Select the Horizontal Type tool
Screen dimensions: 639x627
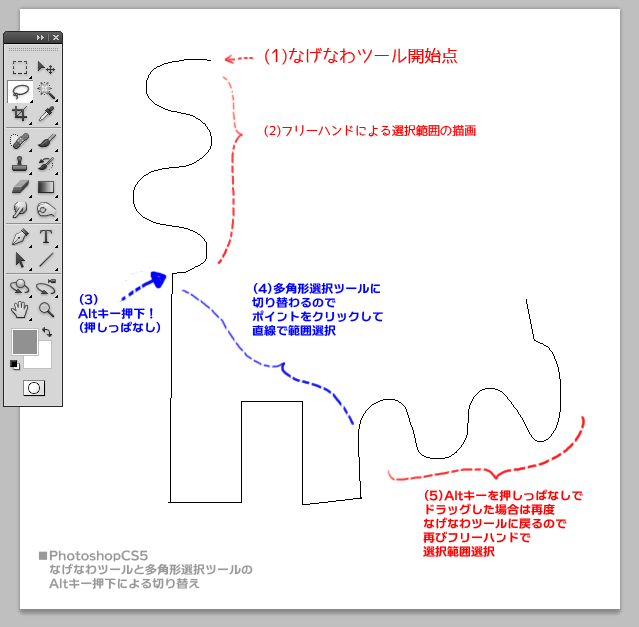[46, 237]
